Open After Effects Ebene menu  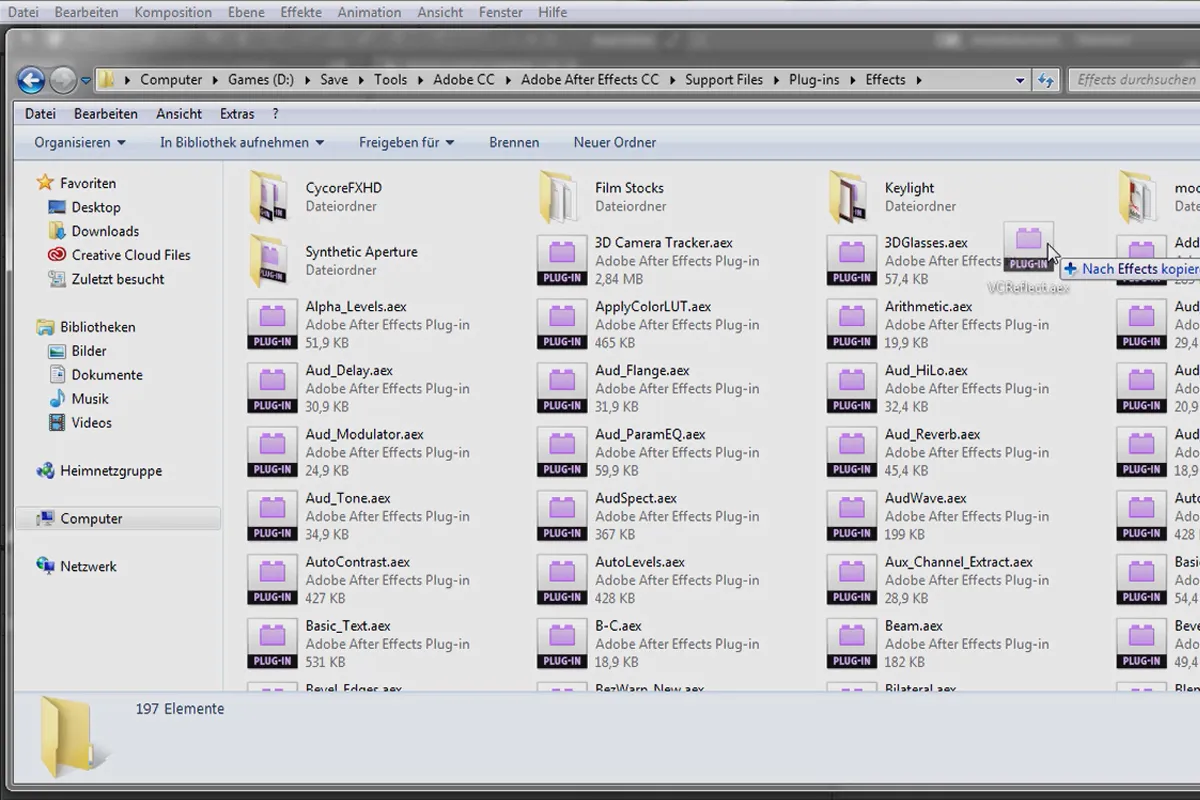(x=246, y=12)
